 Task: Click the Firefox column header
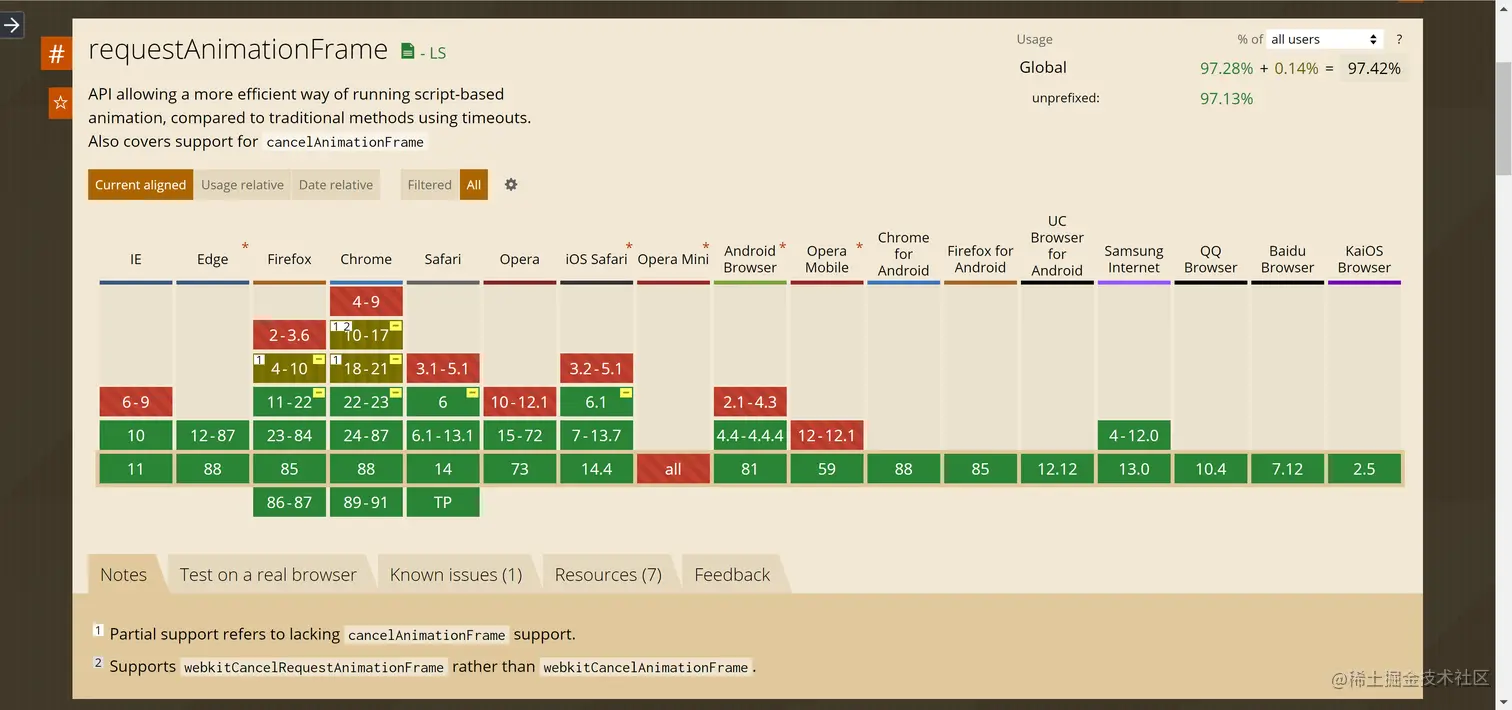pos(289,259)
